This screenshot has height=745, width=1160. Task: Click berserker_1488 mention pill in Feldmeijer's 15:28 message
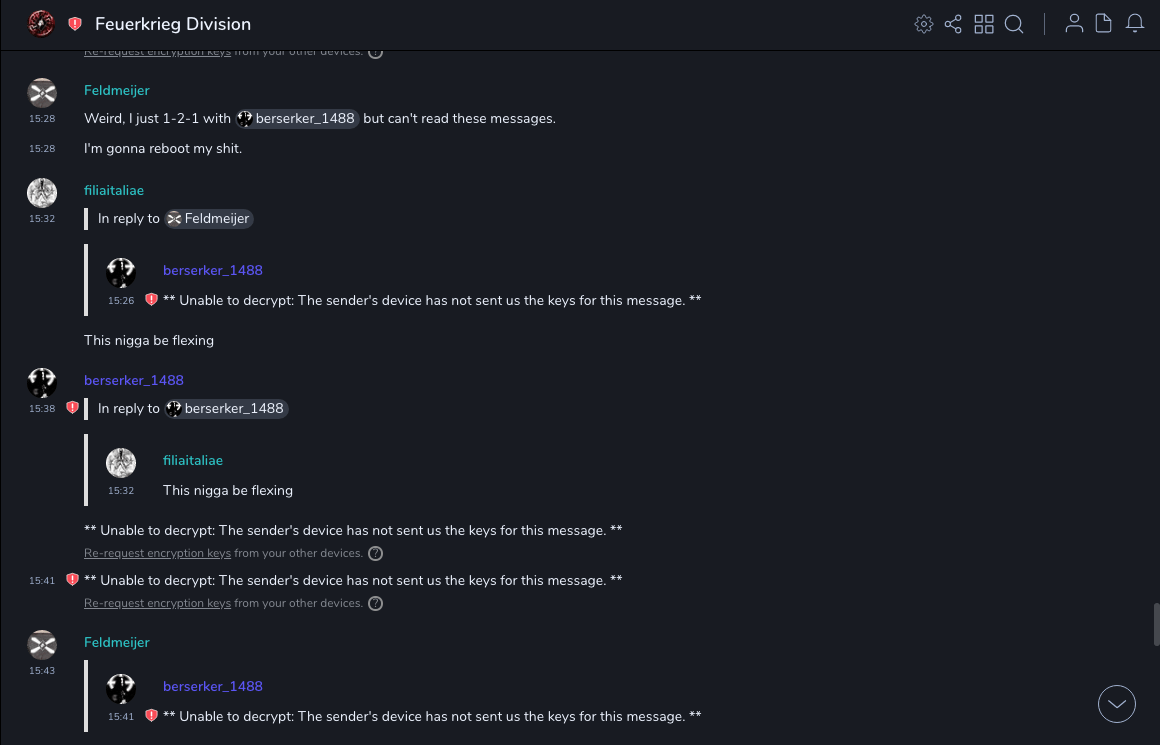click(297, 118)
